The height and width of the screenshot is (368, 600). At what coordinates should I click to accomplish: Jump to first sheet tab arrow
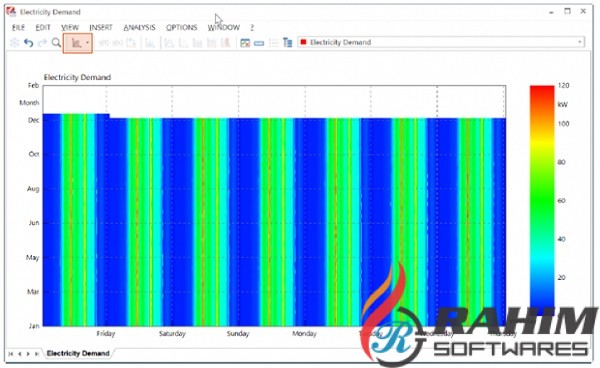11,354
